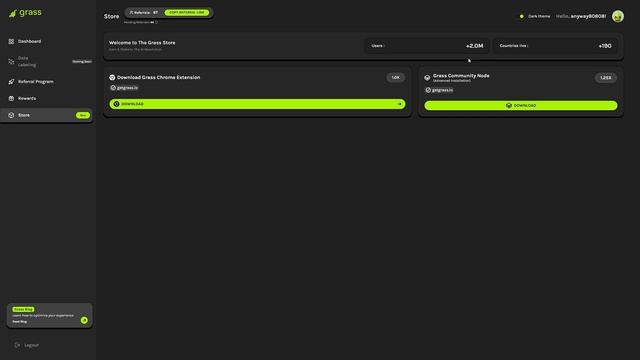Open getgrass.io link in Chrome Extension card
This screenshot has height=360, width=640.
(124, 88)
